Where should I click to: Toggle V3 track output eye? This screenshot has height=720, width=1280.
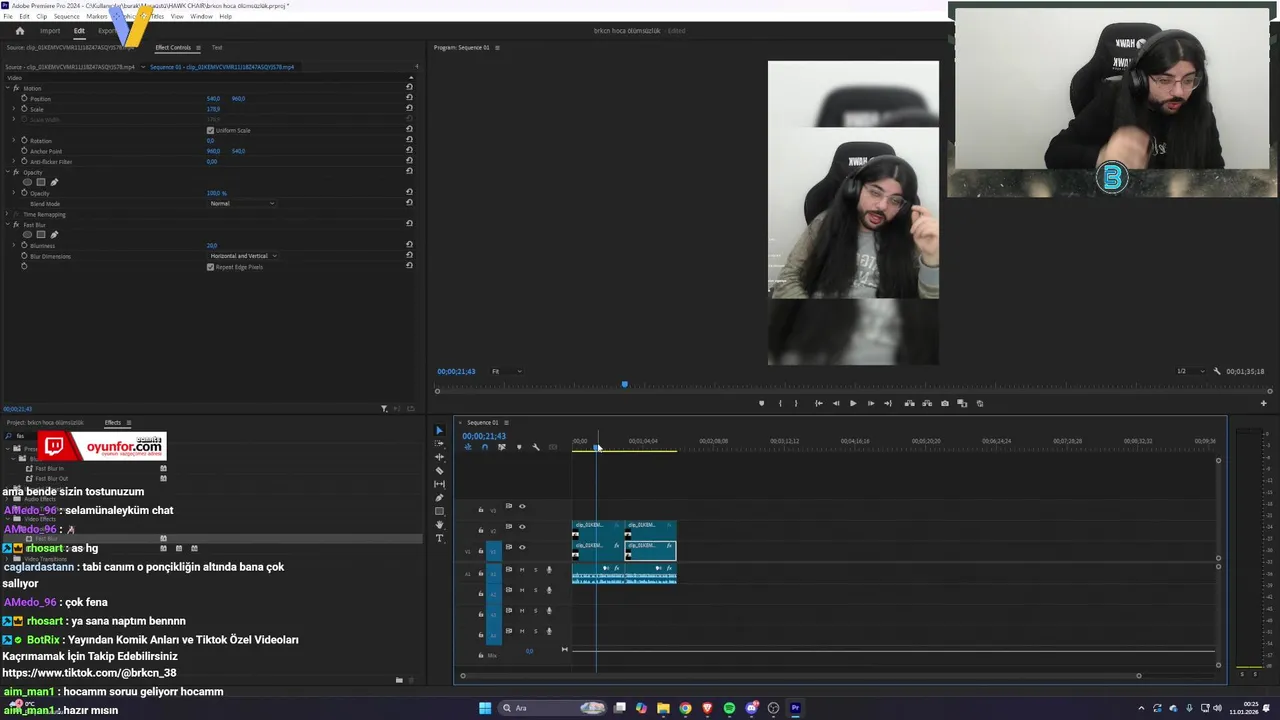[x=521, y=507]
